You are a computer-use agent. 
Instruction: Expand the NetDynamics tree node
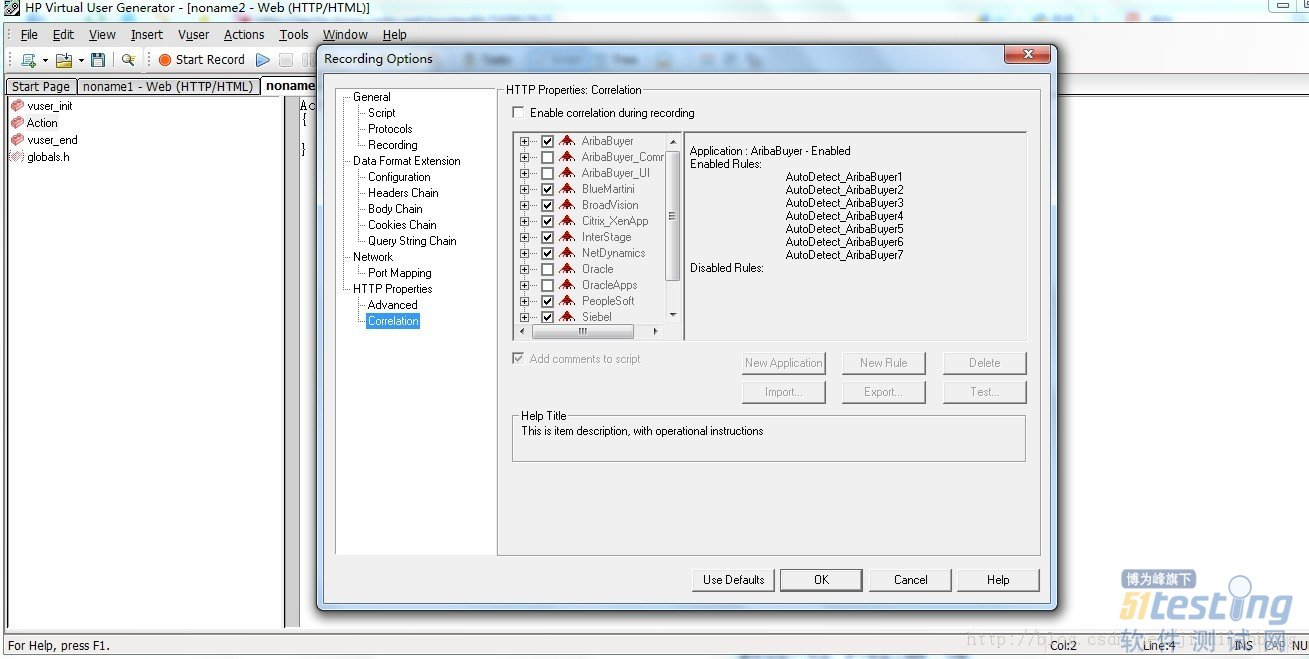click(525, 253)
